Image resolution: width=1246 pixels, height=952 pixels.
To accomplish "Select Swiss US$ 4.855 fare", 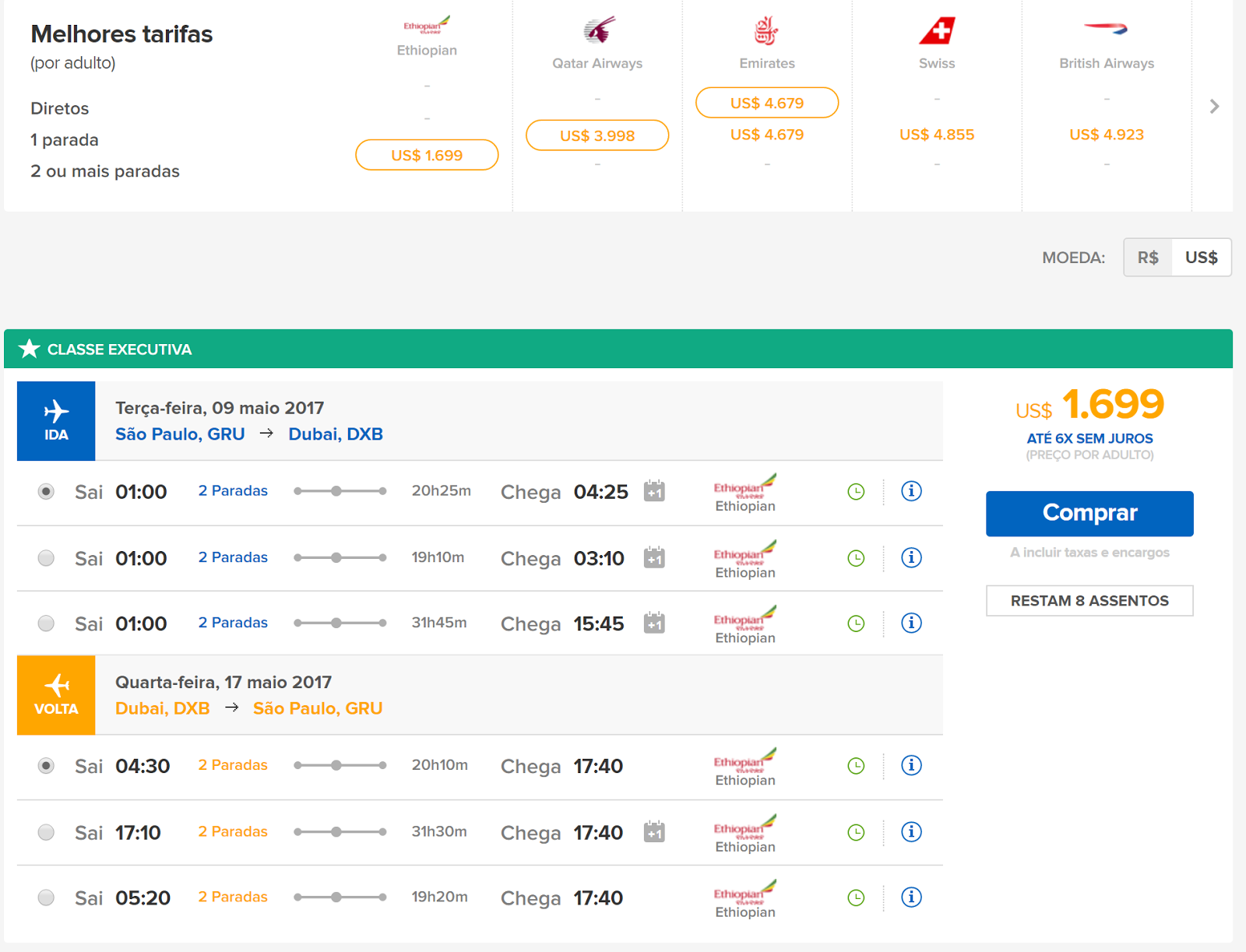I will pyautogui.click(x=937, y=135).
